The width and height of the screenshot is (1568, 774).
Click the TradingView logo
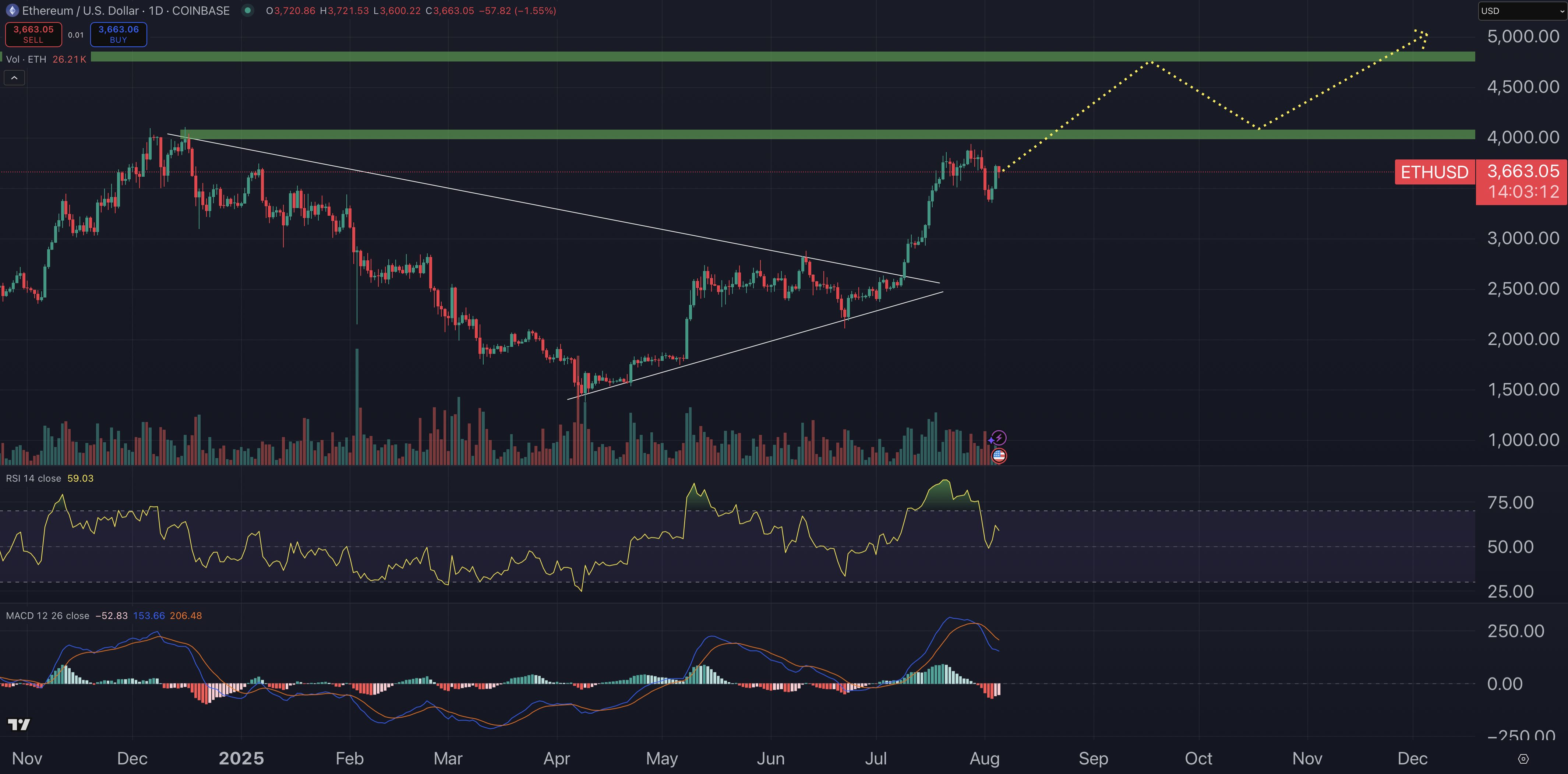pyautogui.click(x=19, y=724)
